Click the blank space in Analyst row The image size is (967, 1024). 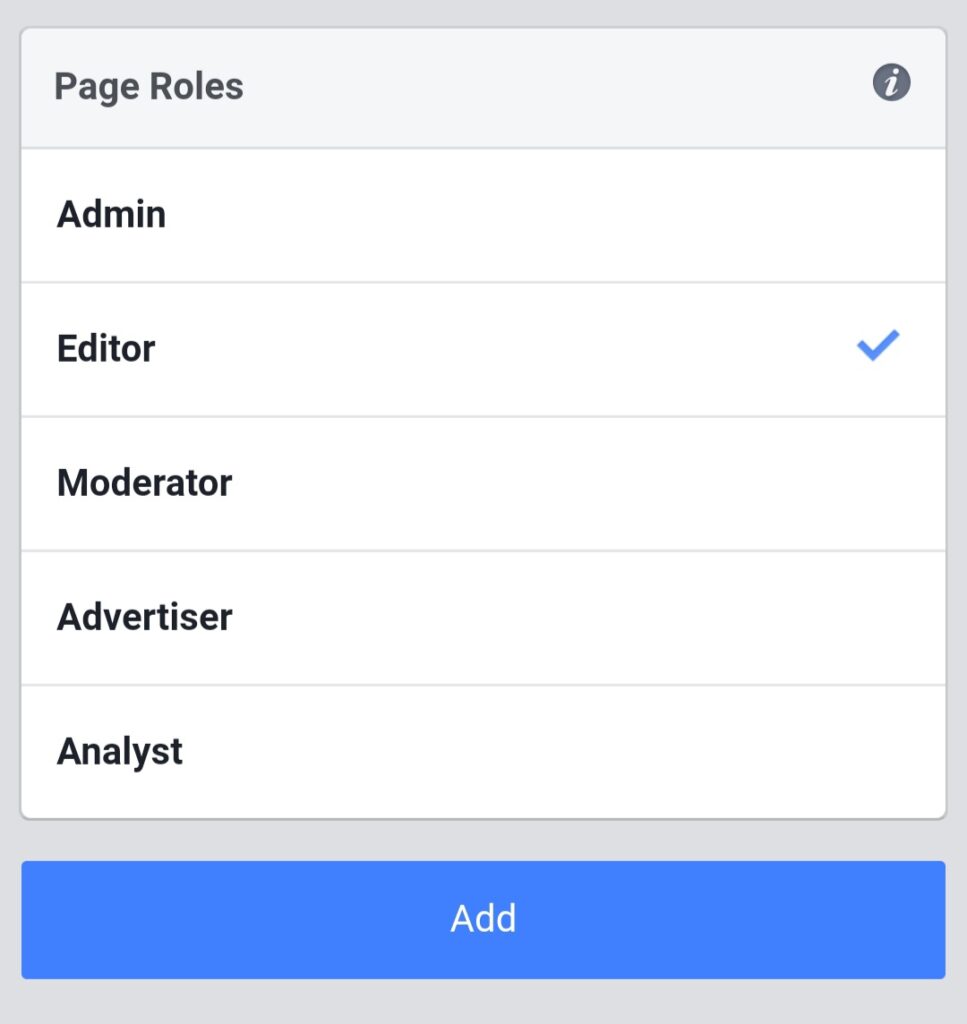tap(562, 752)
